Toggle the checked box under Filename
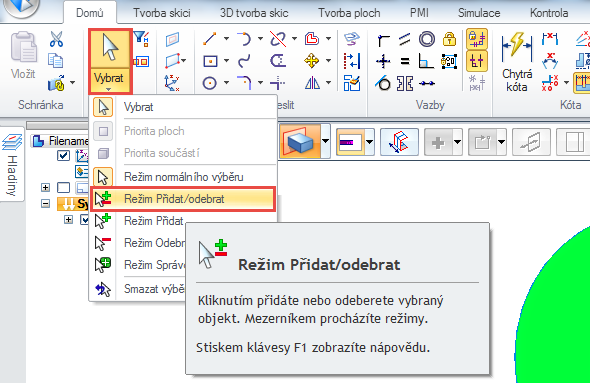Screen dimensions: 590x383 tap(63, 155)
